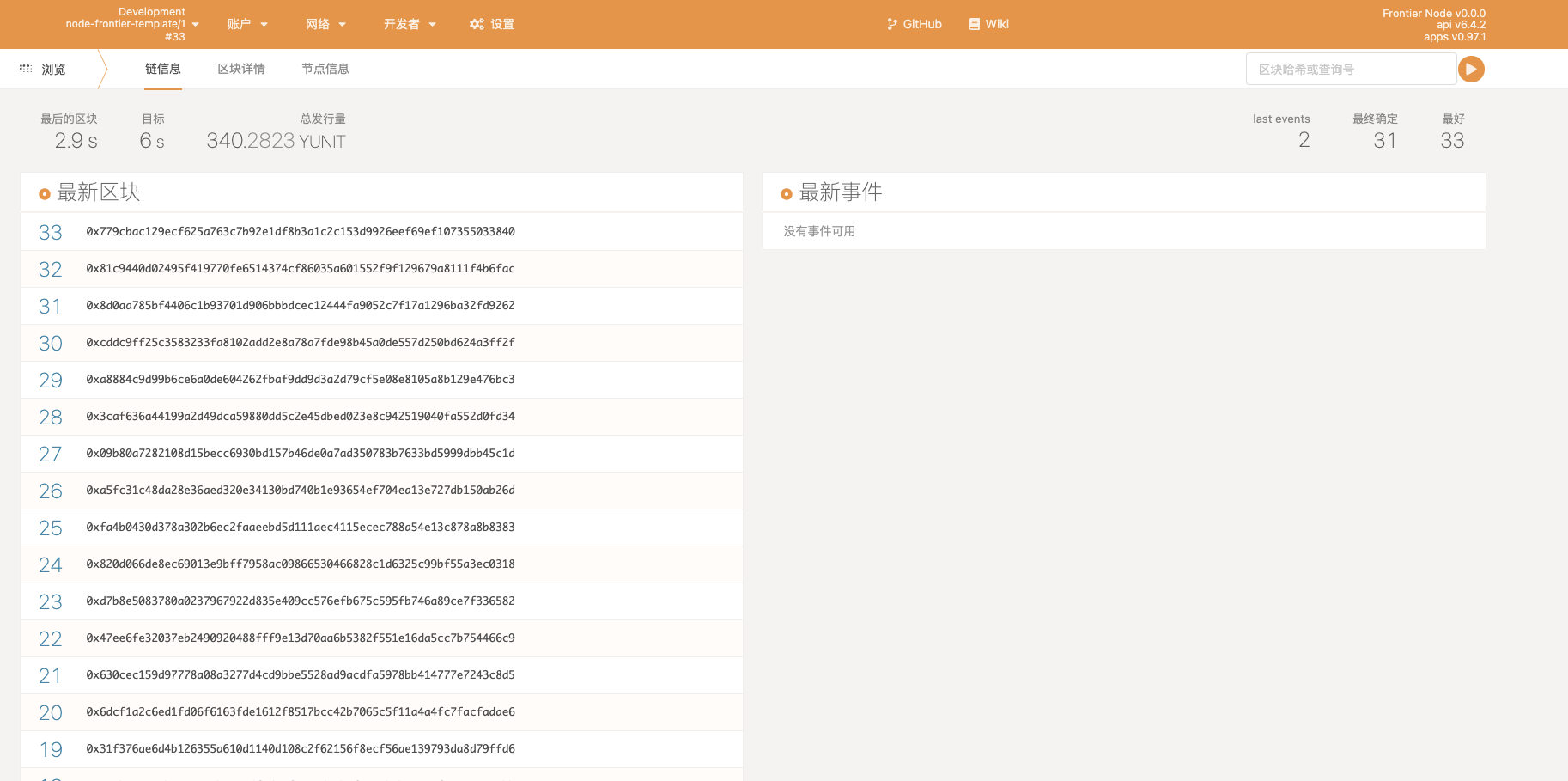Click the 没有事件可用 message

[x=819, y=231]
